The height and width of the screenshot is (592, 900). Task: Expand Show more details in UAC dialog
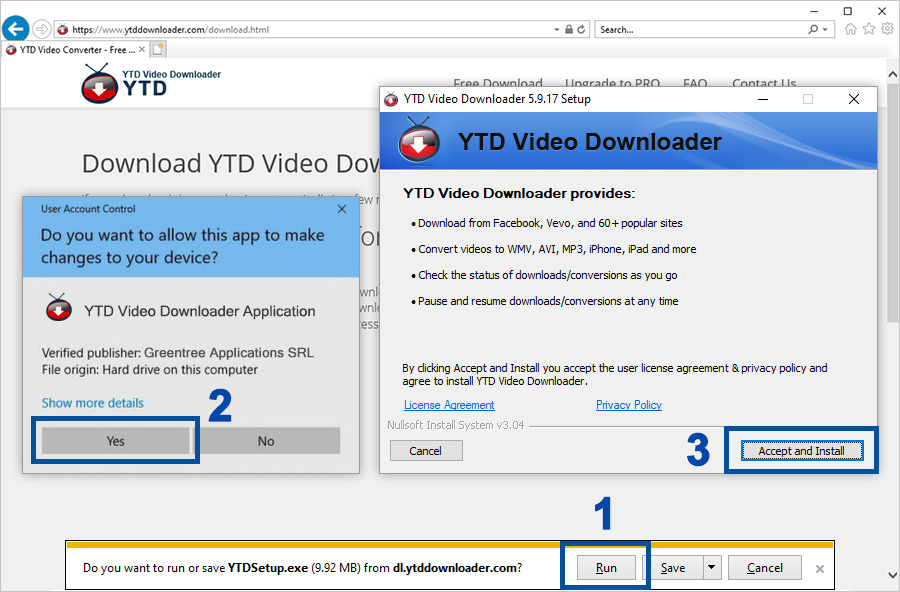pos(92,403)
